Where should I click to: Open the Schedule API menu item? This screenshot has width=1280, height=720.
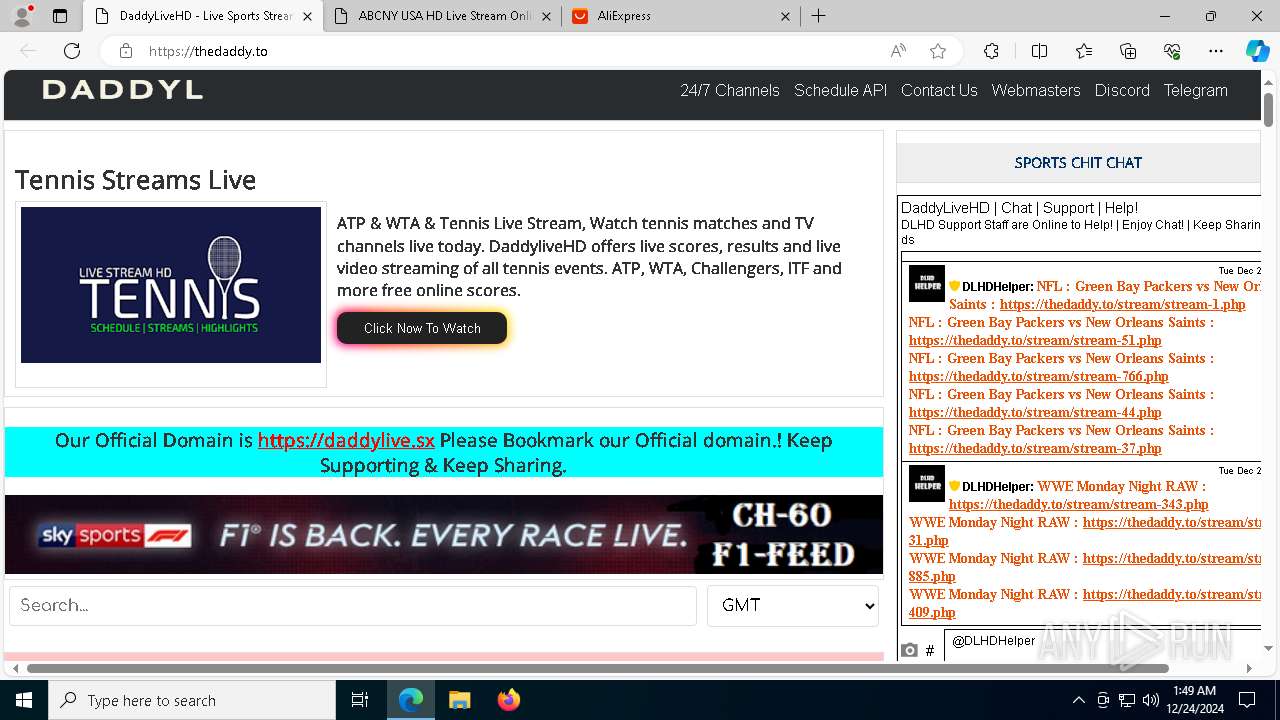coord(840,90)
